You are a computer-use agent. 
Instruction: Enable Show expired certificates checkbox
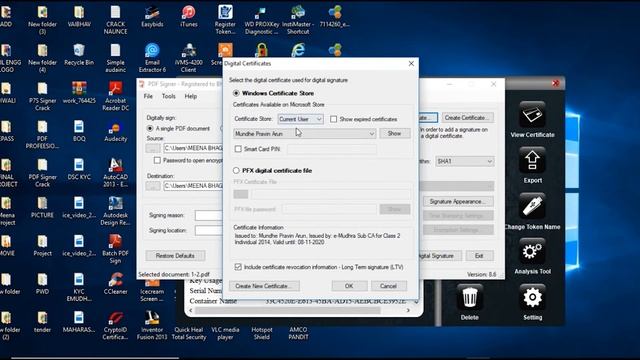[333, 119]
